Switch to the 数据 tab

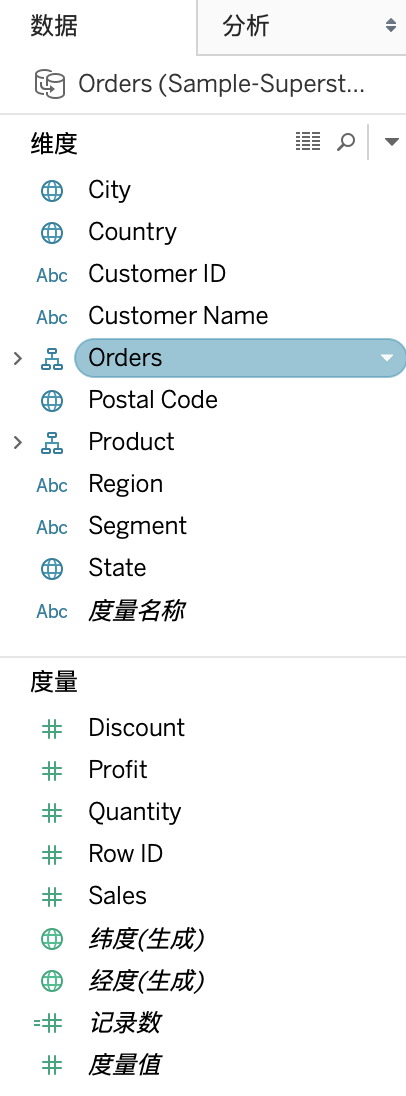point(54,26)
